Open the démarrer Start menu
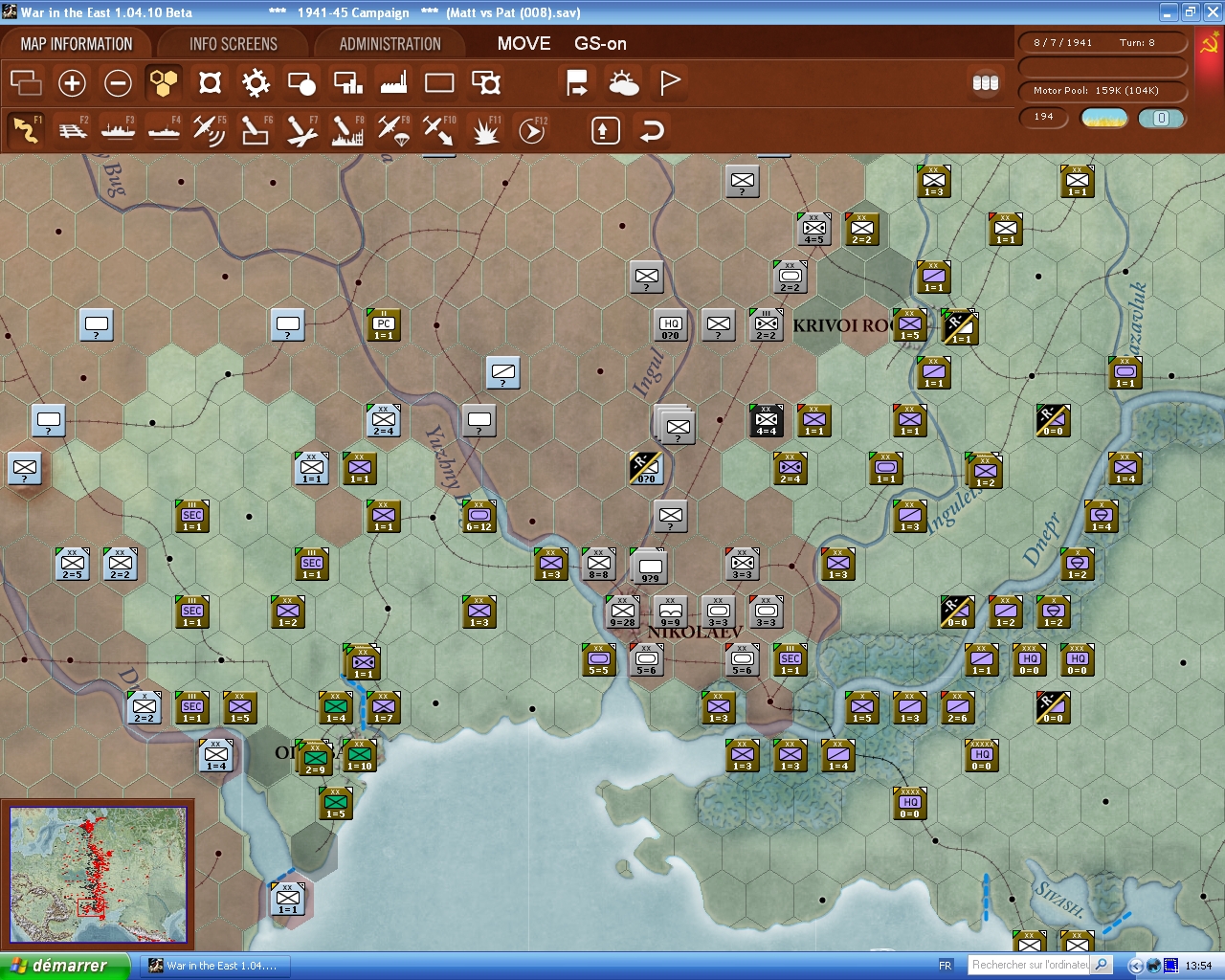The image size is (1225, 980). click(x=64, y=966)
